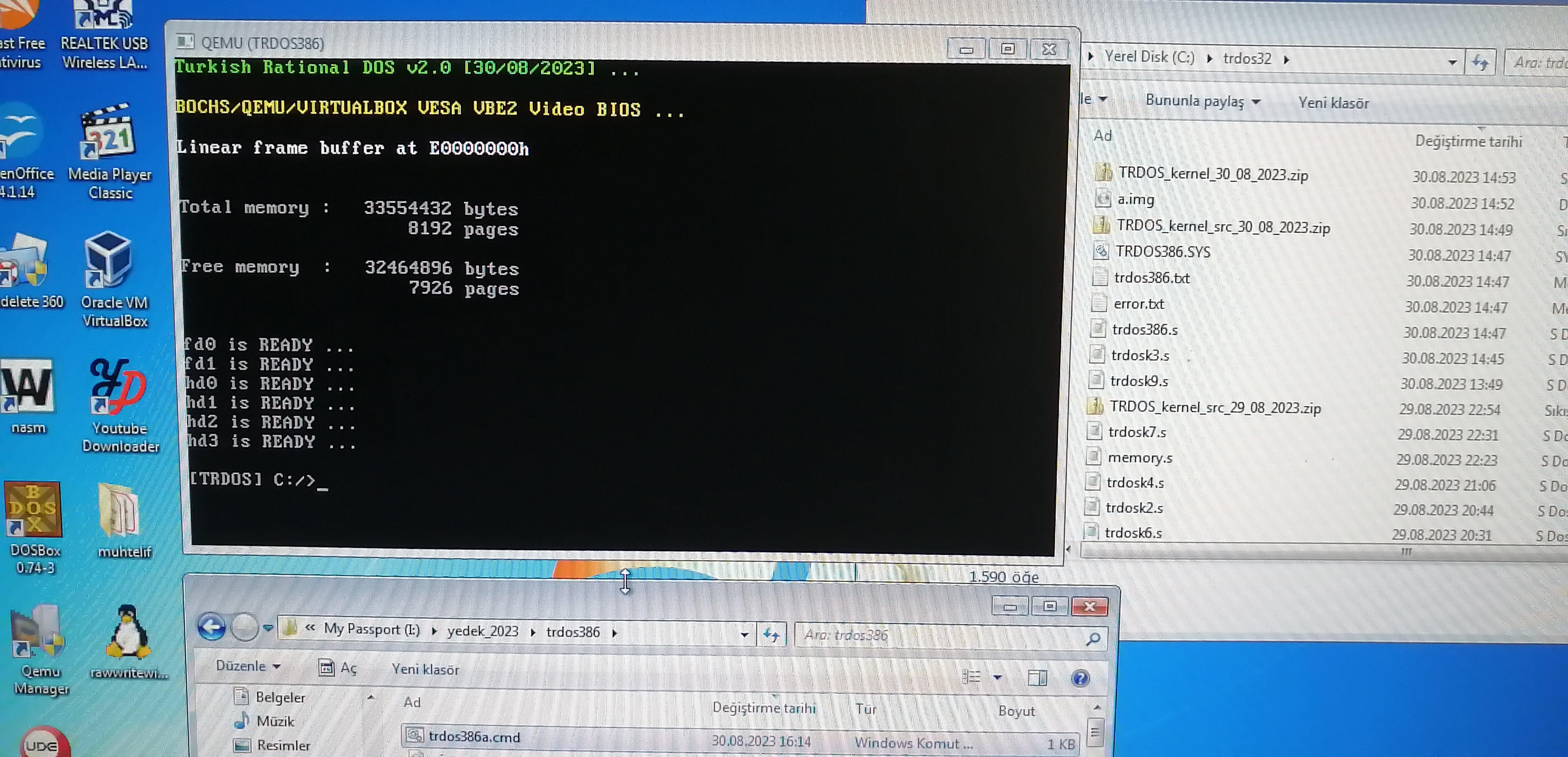Viewport: 1568px width, 757px height.
Task: Select Resimler in the navigation pane
Action: tap(271, 745)
